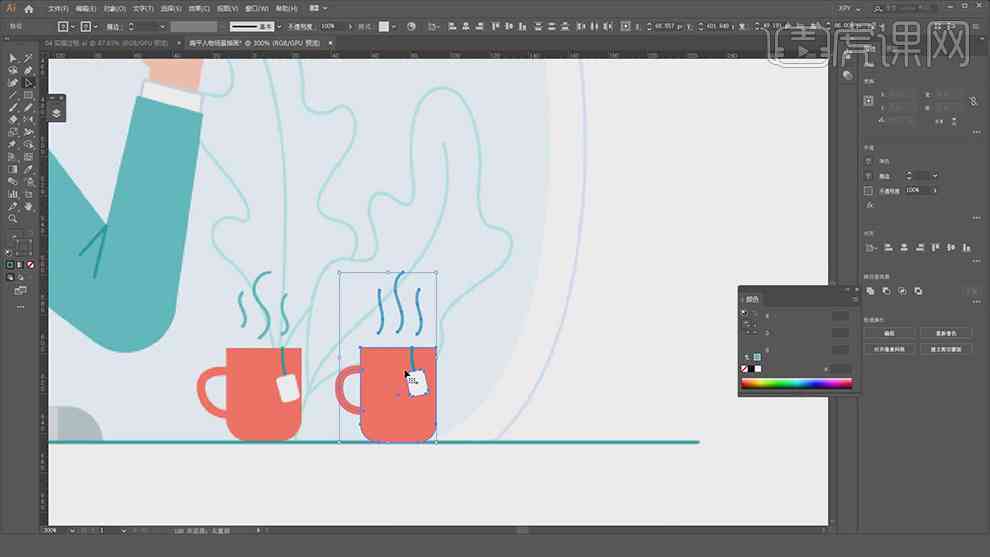Pick a color from the spectrum bar
990x557 pixels.
(x=797, y=383)
